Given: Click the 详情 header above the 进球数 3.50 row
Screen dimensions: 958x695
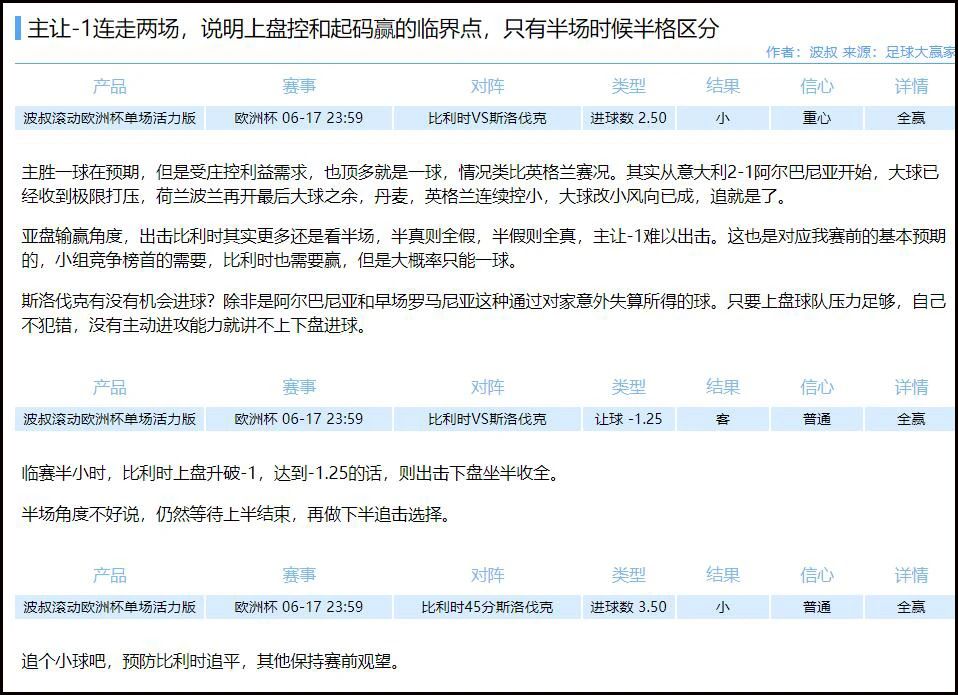Looking at the screenshot, I should [x=911, y=575].
